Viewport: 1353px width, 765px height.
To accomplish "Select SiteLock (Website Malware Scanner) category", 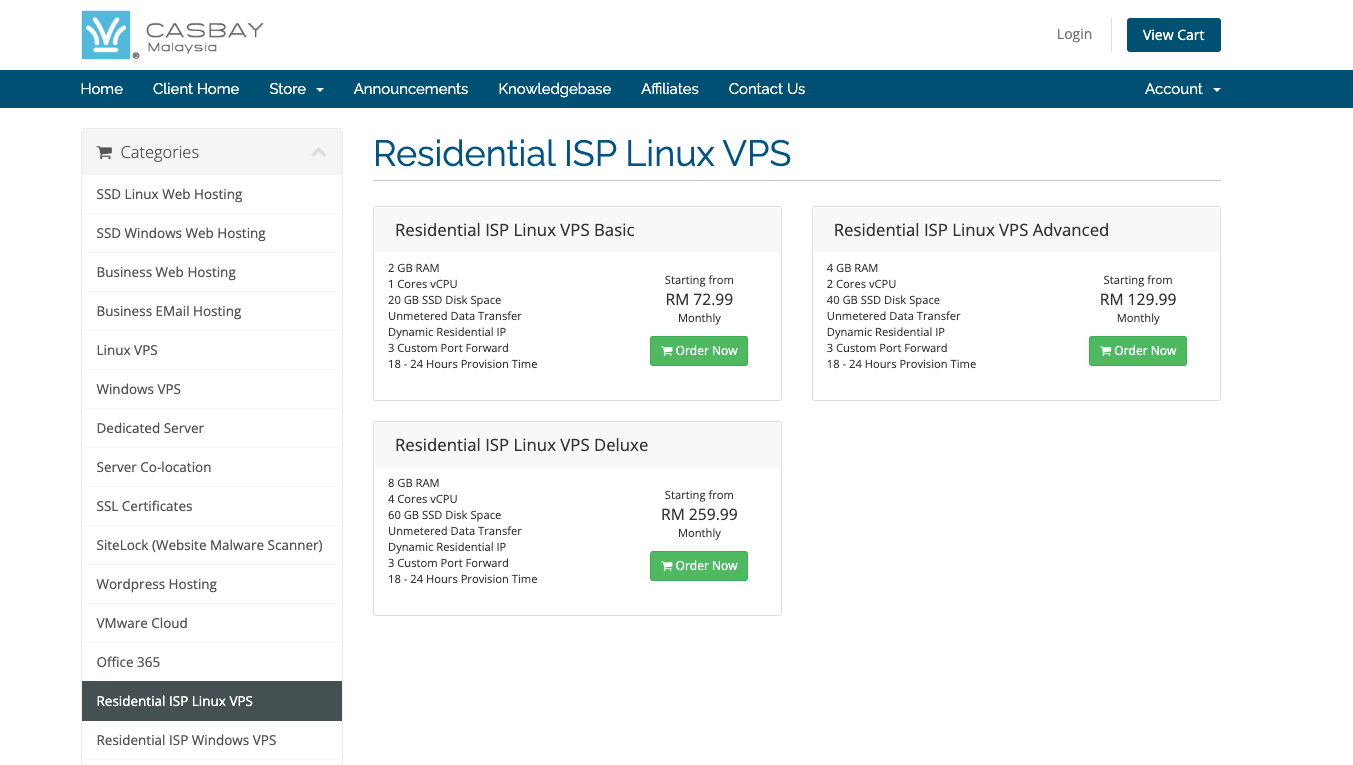I will (212, 545).
